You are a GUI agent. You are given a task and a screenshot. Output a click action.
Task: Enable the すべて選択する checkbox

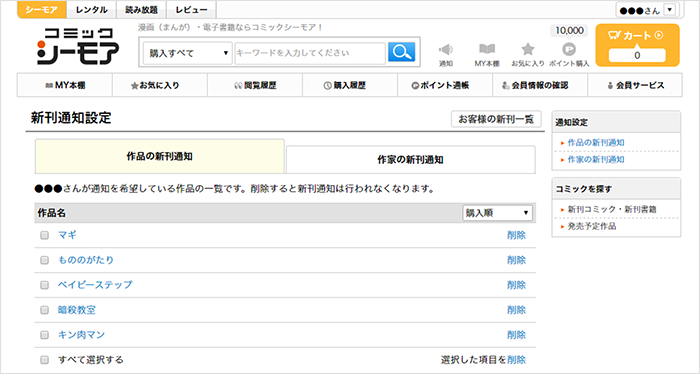tap(44, 360)
